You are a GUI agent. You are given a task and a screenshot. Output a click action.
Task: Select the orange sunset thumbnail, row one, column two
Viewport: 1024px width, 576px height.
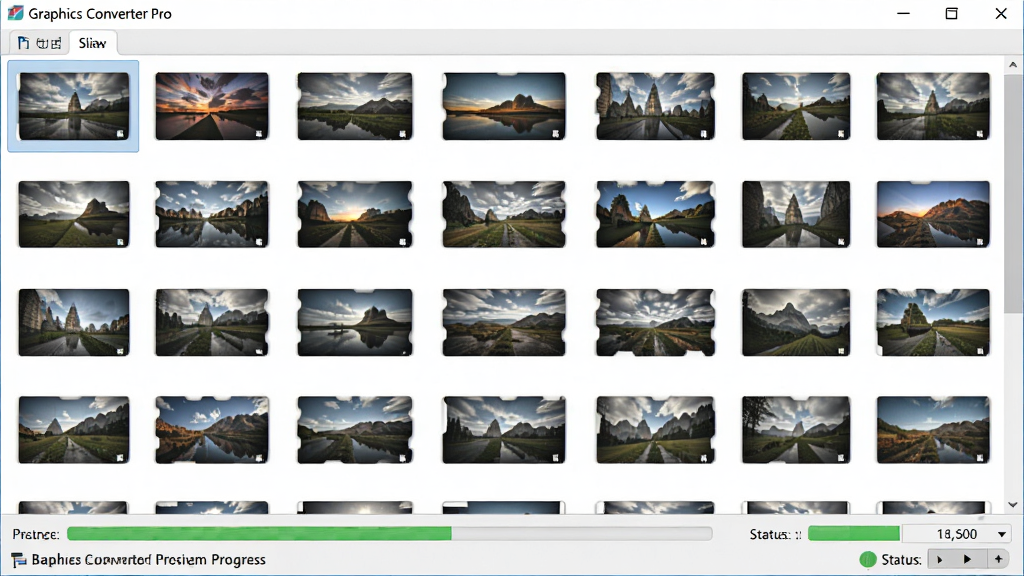(x=212, y=106)
